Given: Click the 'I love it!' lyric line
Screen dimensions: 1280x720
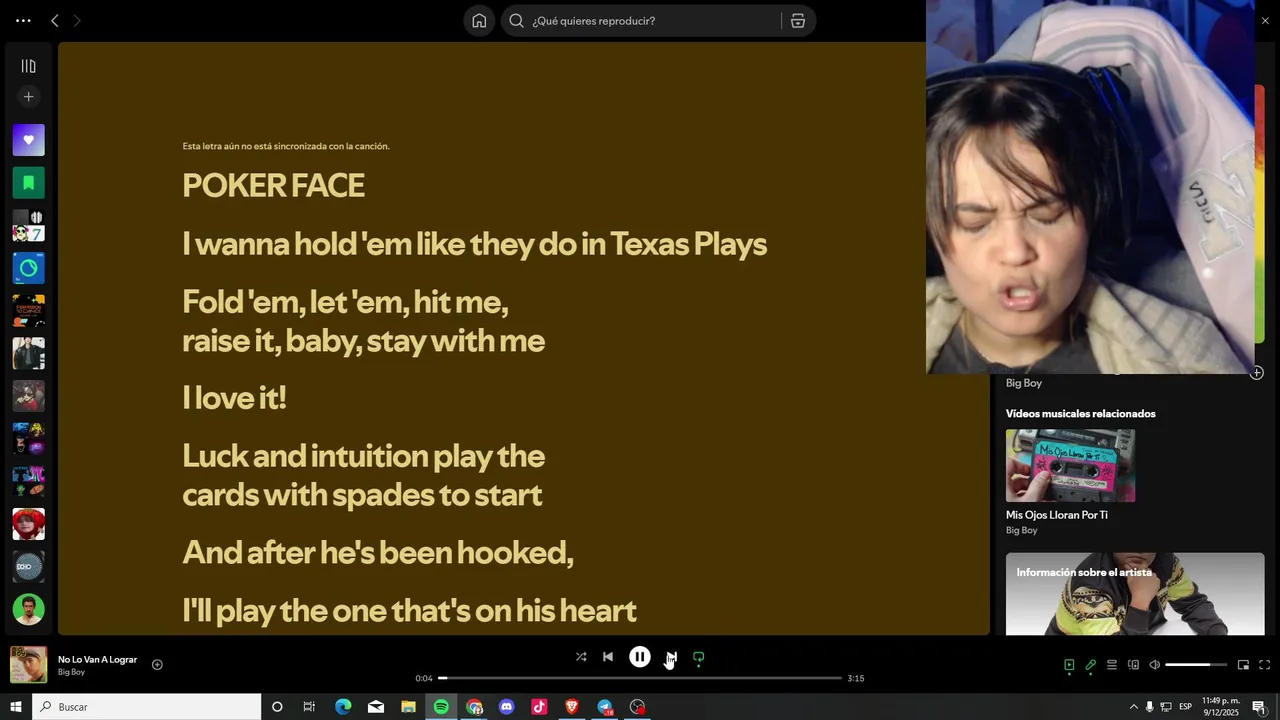Looking at the screenshot, I should (234, 398).
